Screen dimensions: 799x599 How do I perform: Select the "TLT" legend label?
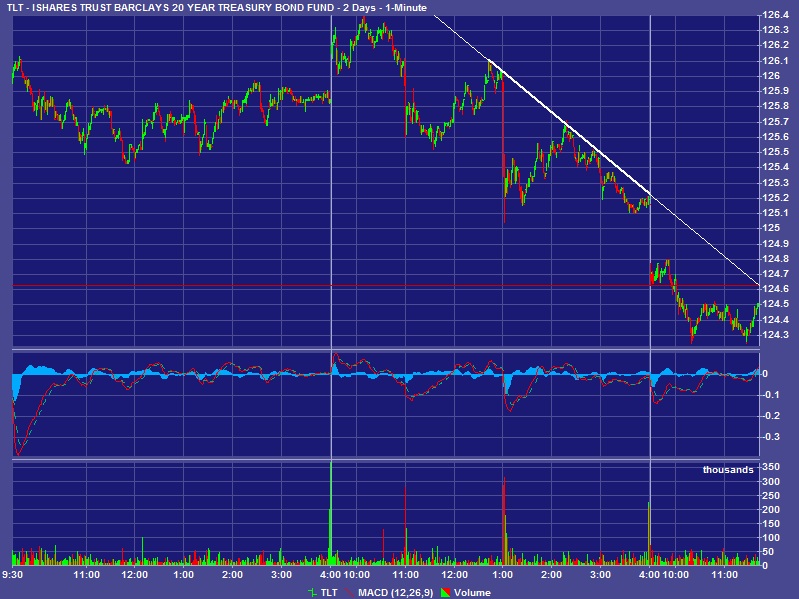click(x=329, y=592)
